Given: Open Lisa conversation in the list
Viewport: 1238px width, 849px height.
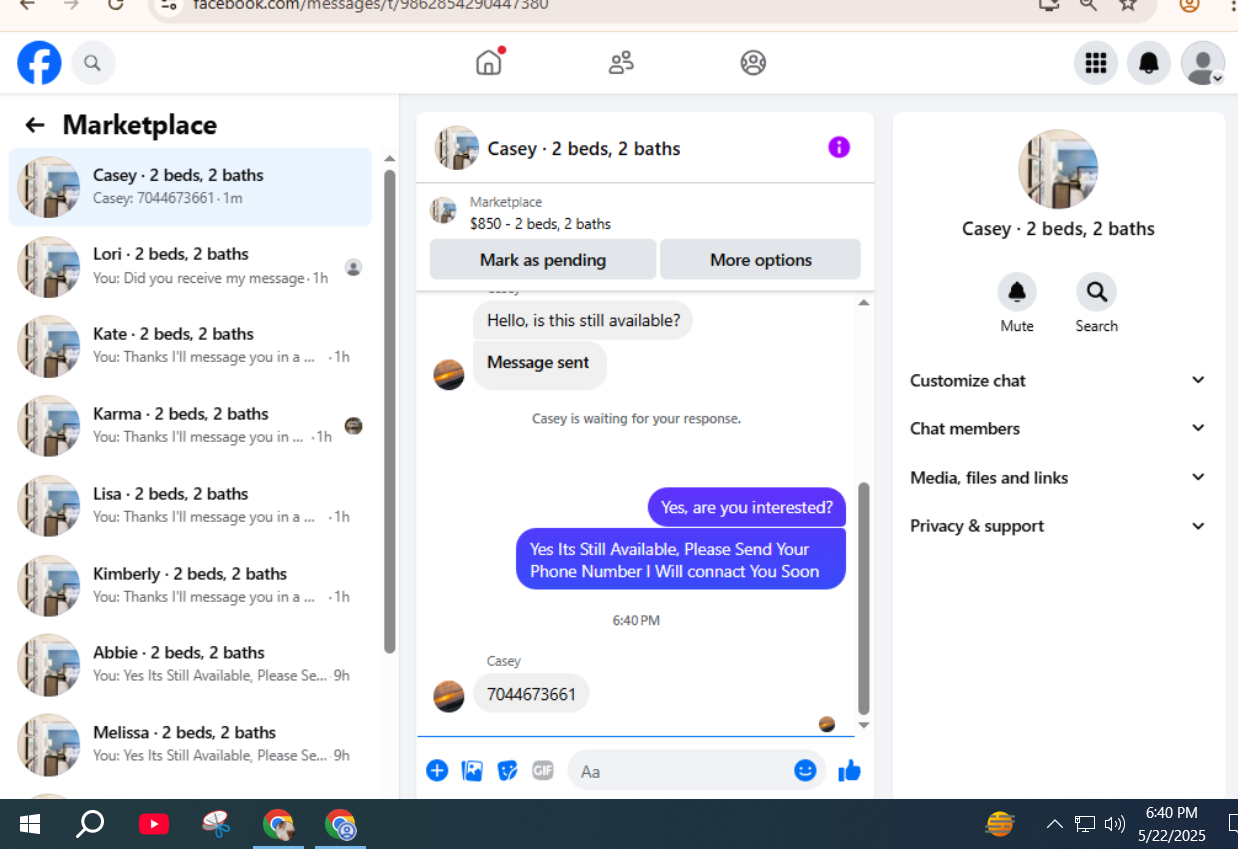Looking at the screenshot, I should pos(190,506).
